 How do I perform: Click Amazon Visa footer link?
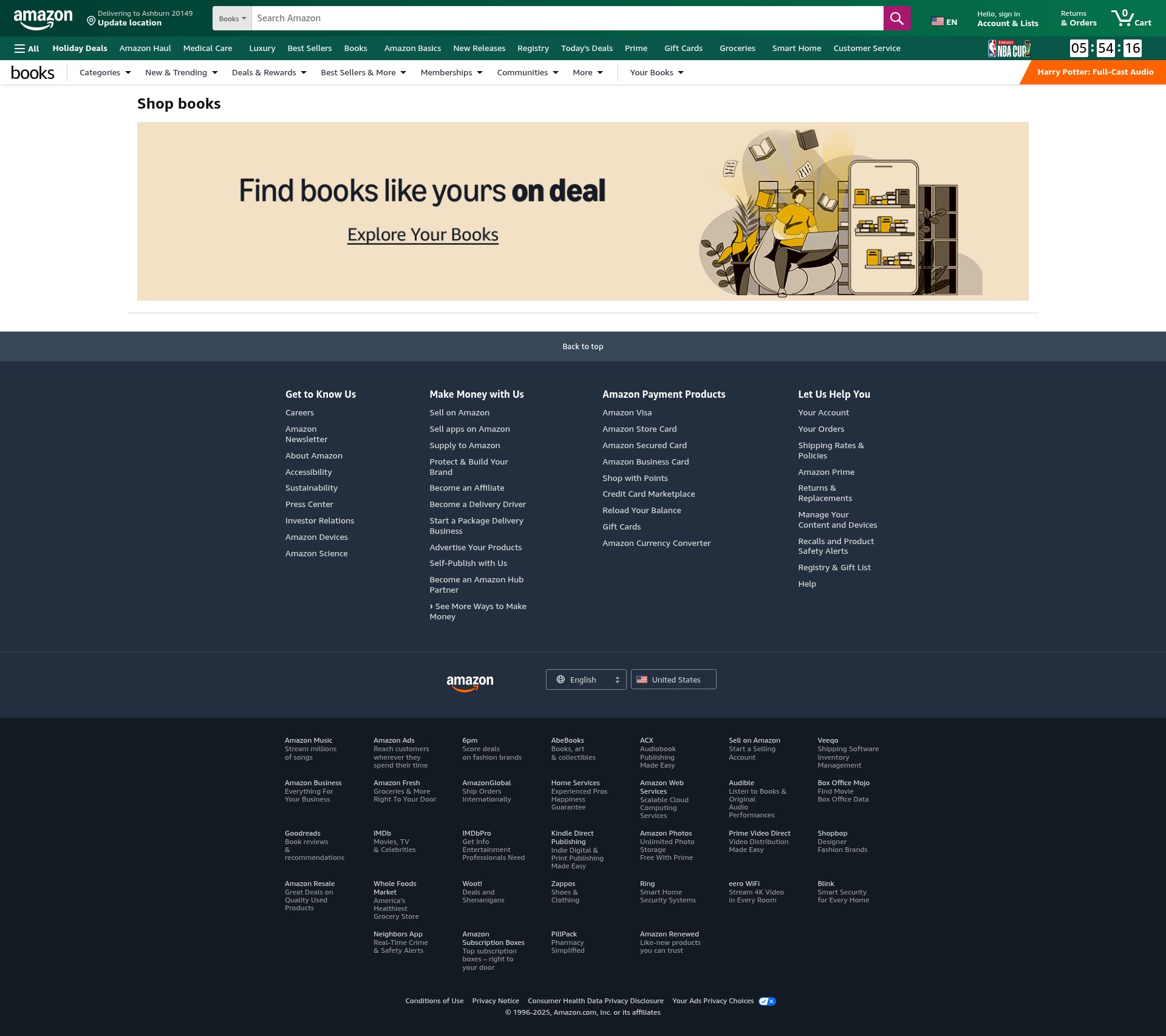click(627, 413)
